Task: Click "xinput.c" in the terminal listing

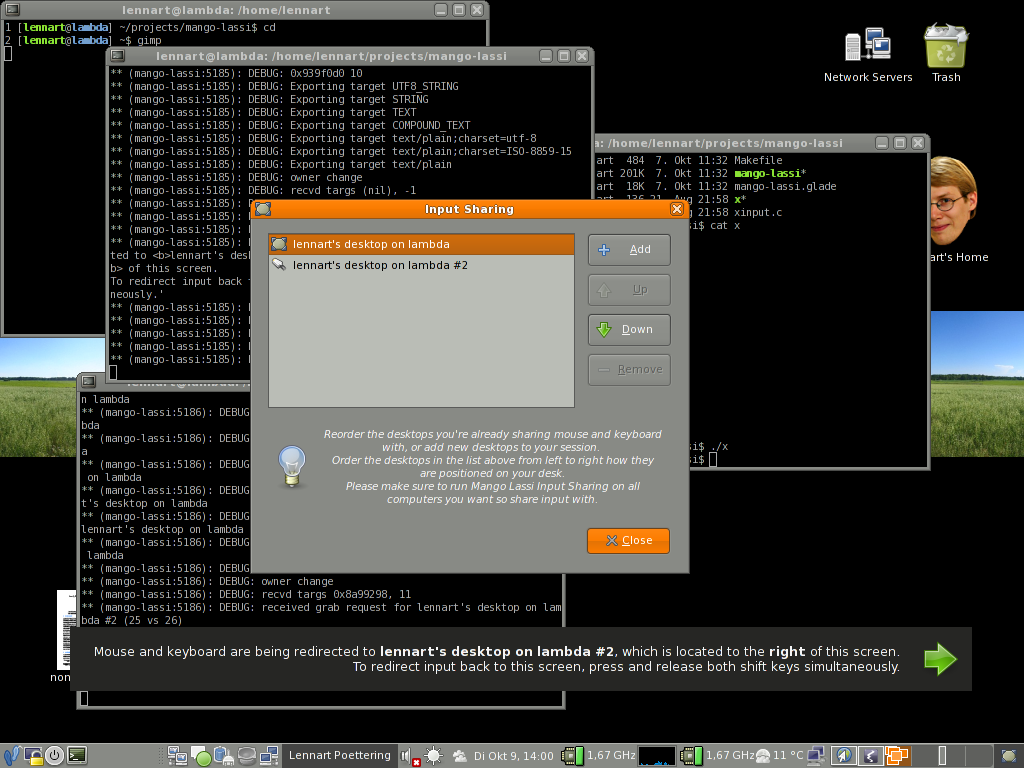Action: [x=758, y=213]
